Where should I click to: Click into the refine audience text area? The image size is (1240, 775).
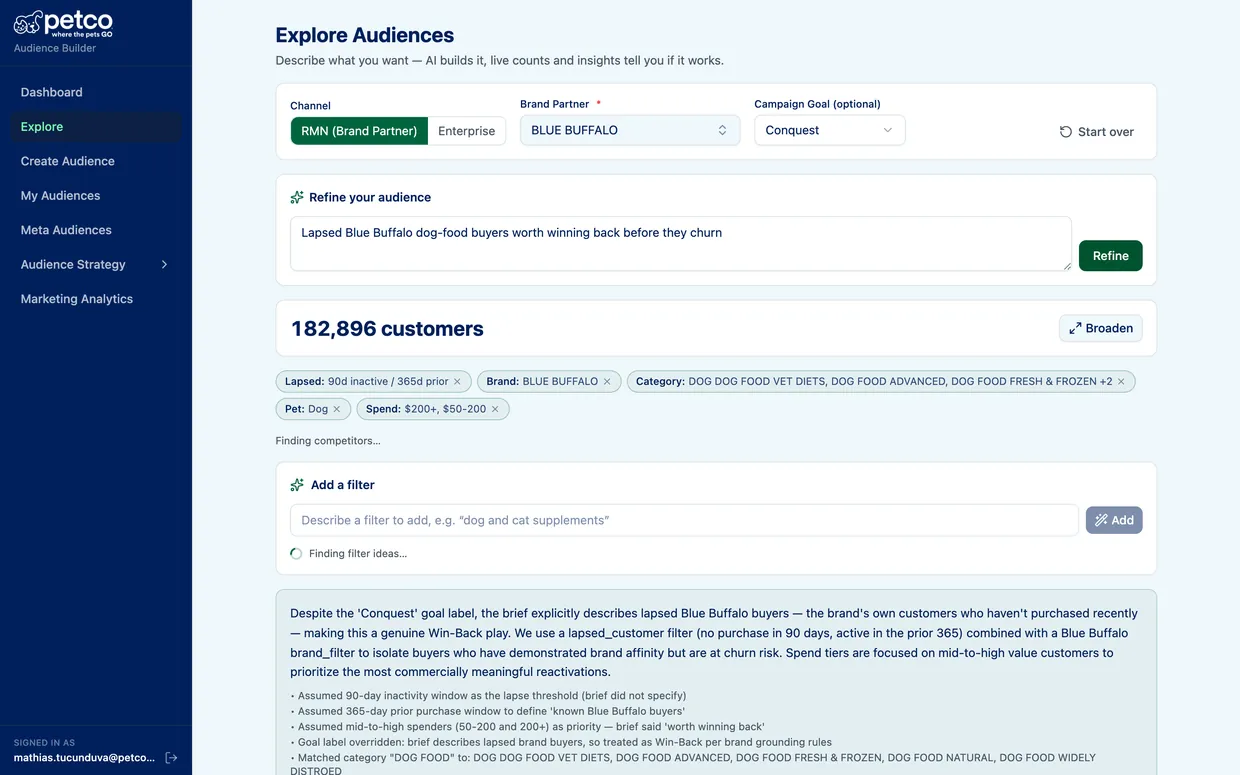(681, 244)
